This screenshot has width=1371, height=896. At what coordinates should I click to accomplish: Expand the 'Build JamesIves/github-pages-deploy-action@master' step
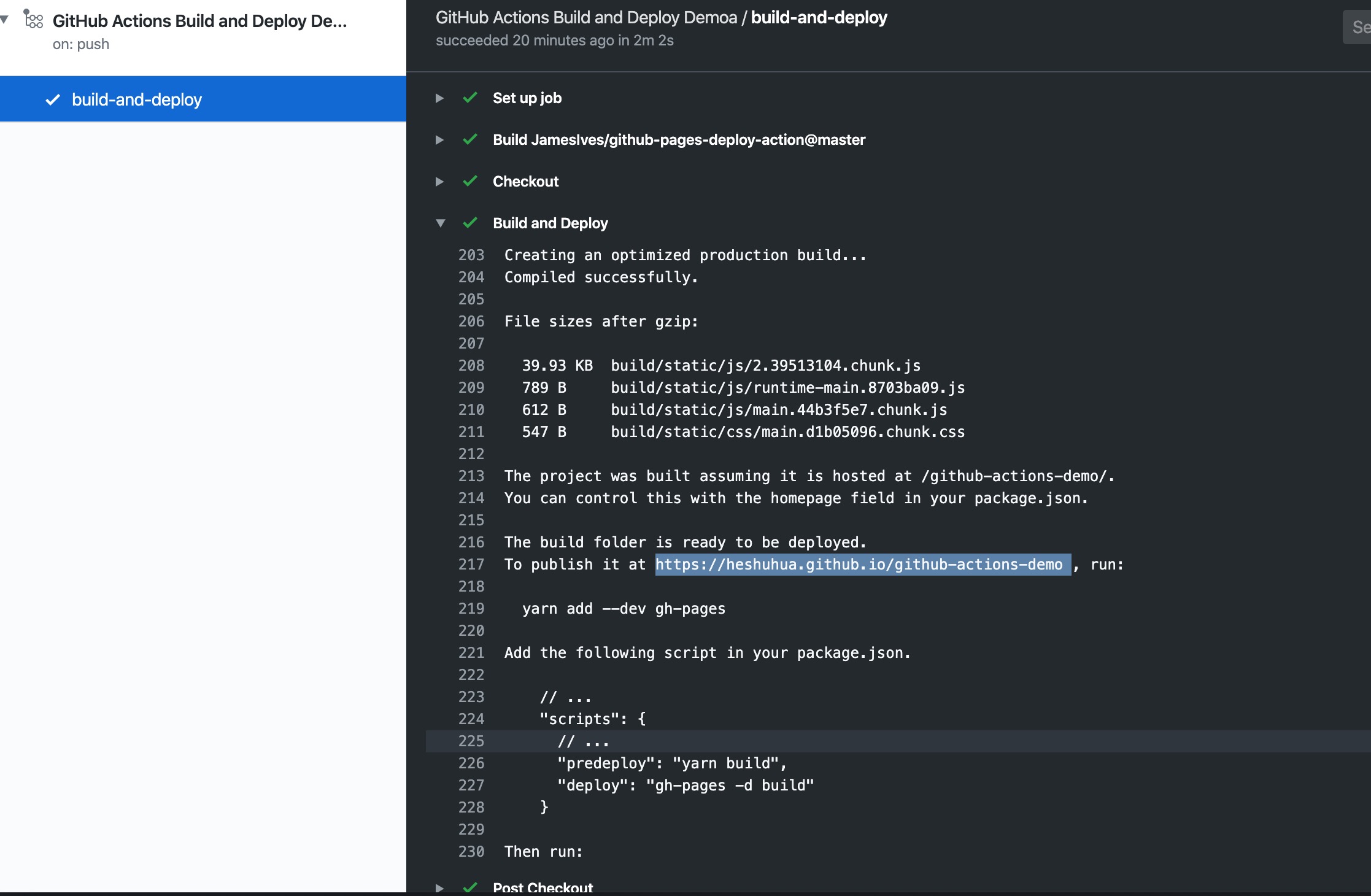pyautogui.click(x=439, y=139)
